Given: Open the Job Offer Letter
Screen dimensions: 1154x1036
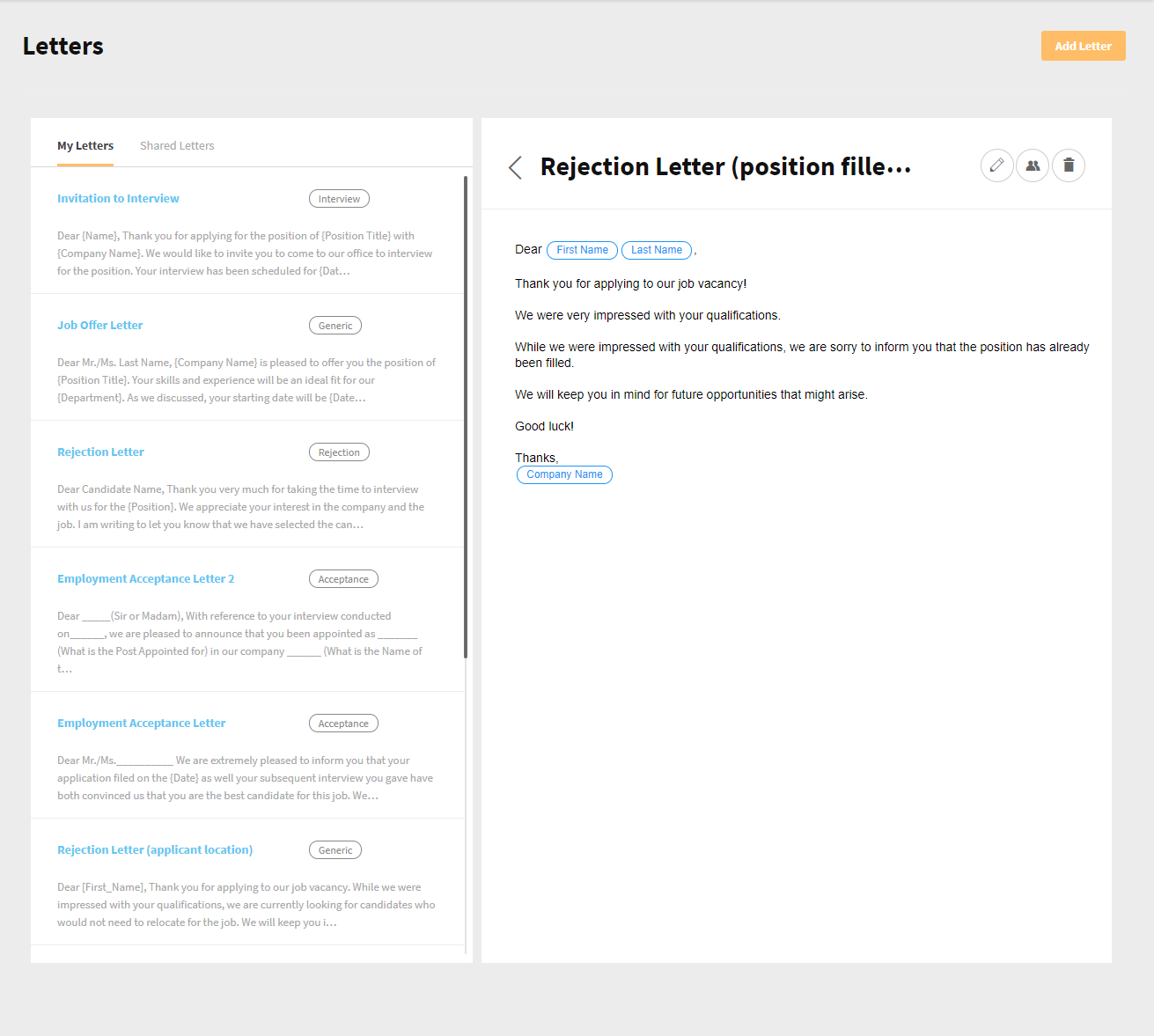Looking at the screenshot, I should point(99,325).
